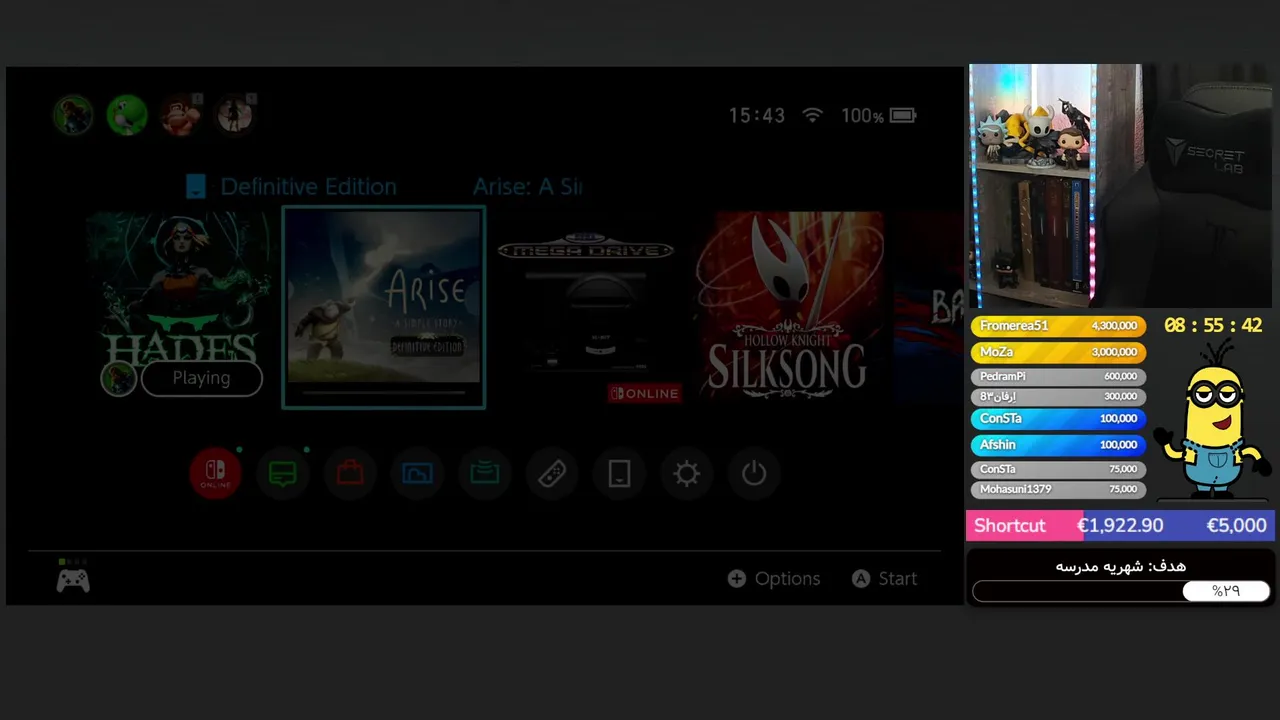The image size is (1280, 720).
Task: Select PedramPi donor row
Action: (x=1059, y=376)
